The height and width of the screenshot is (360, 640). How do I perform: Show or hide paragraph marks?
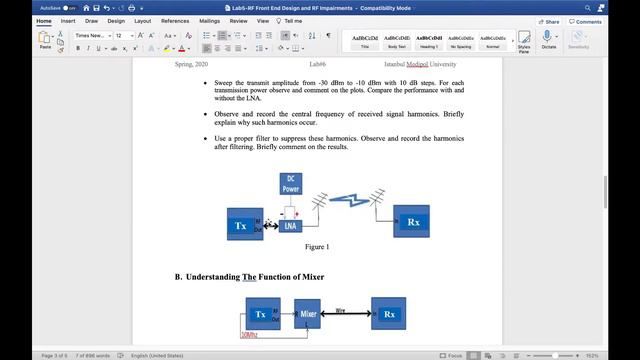(328, 36)
